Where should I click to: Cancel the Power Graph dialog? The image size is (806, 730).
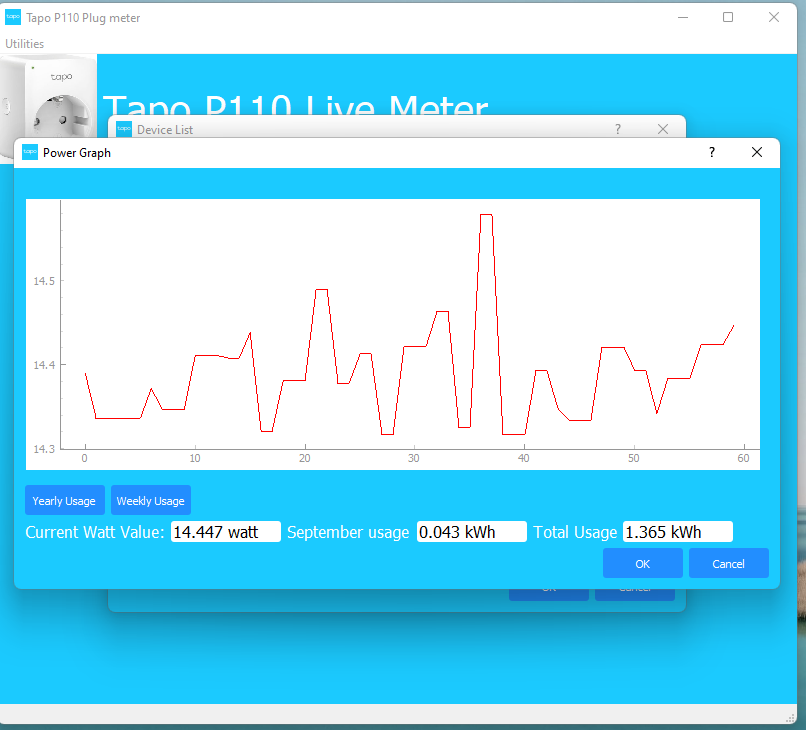728,563
